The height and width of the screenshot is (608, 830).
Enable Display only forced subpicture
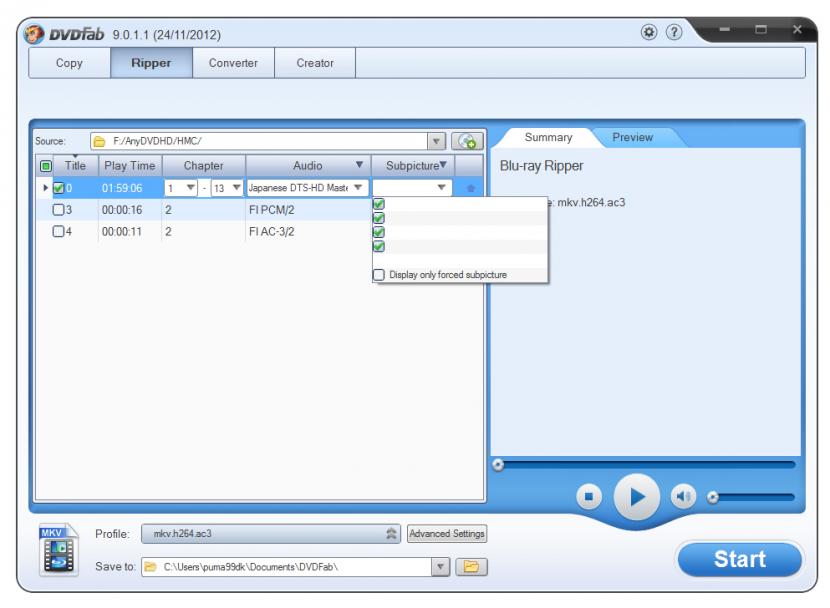coord(379,275)
